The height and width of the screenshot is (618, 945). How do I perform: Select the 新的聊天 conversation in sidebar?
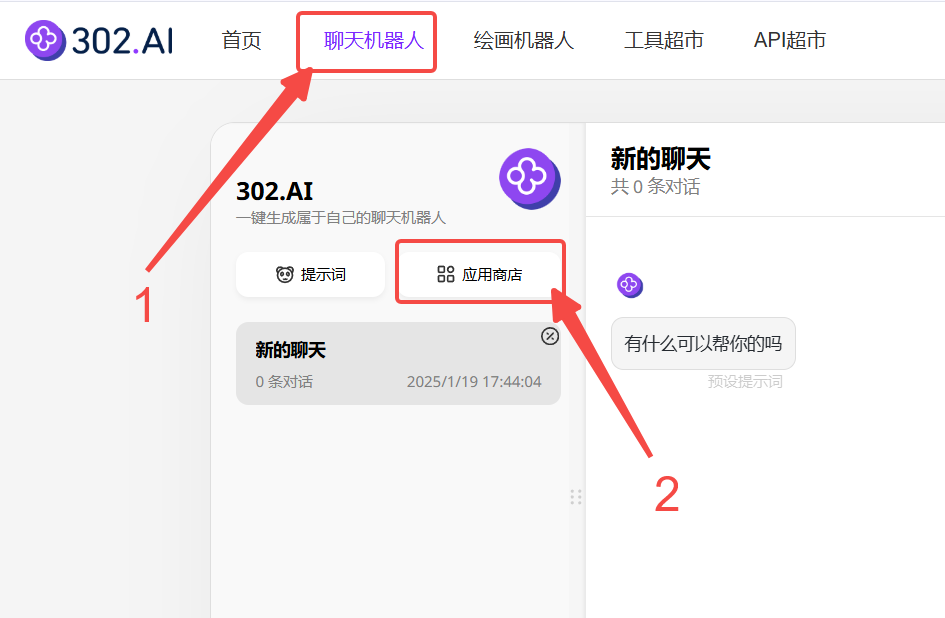pos(398,364)
